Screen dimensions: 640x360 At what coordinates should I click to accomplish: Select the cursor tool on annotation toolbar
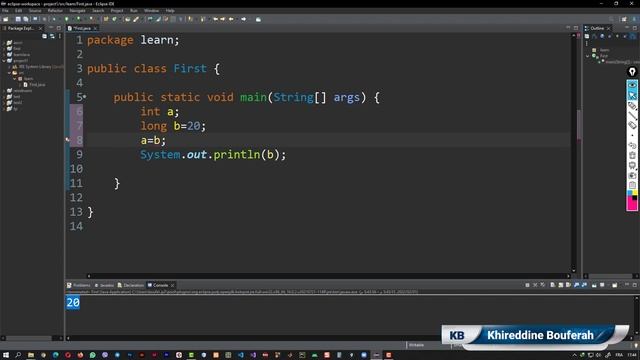tap(632, 95)
